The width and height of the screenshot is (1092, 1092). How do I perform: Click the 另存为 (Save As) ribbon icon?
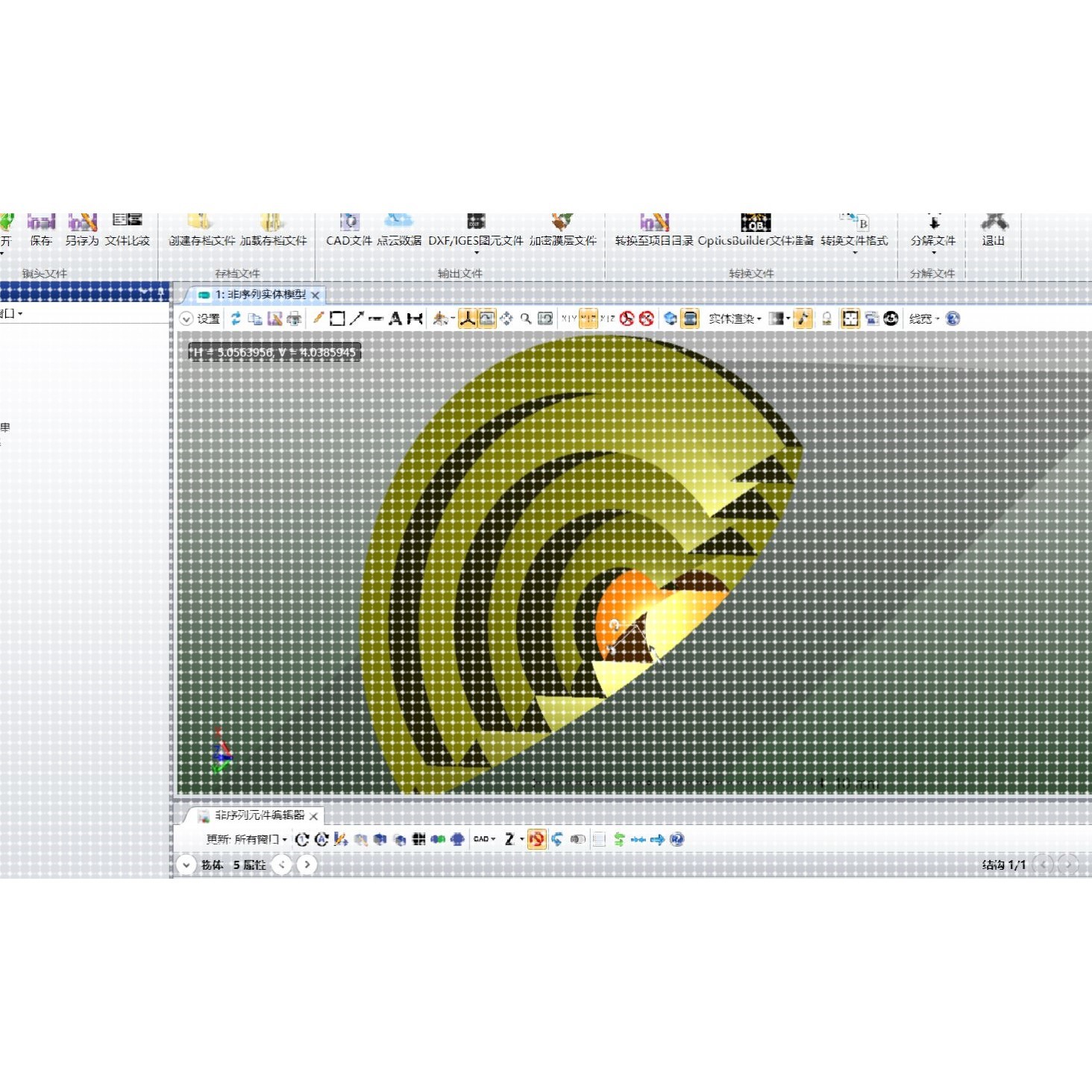[82, 230]
